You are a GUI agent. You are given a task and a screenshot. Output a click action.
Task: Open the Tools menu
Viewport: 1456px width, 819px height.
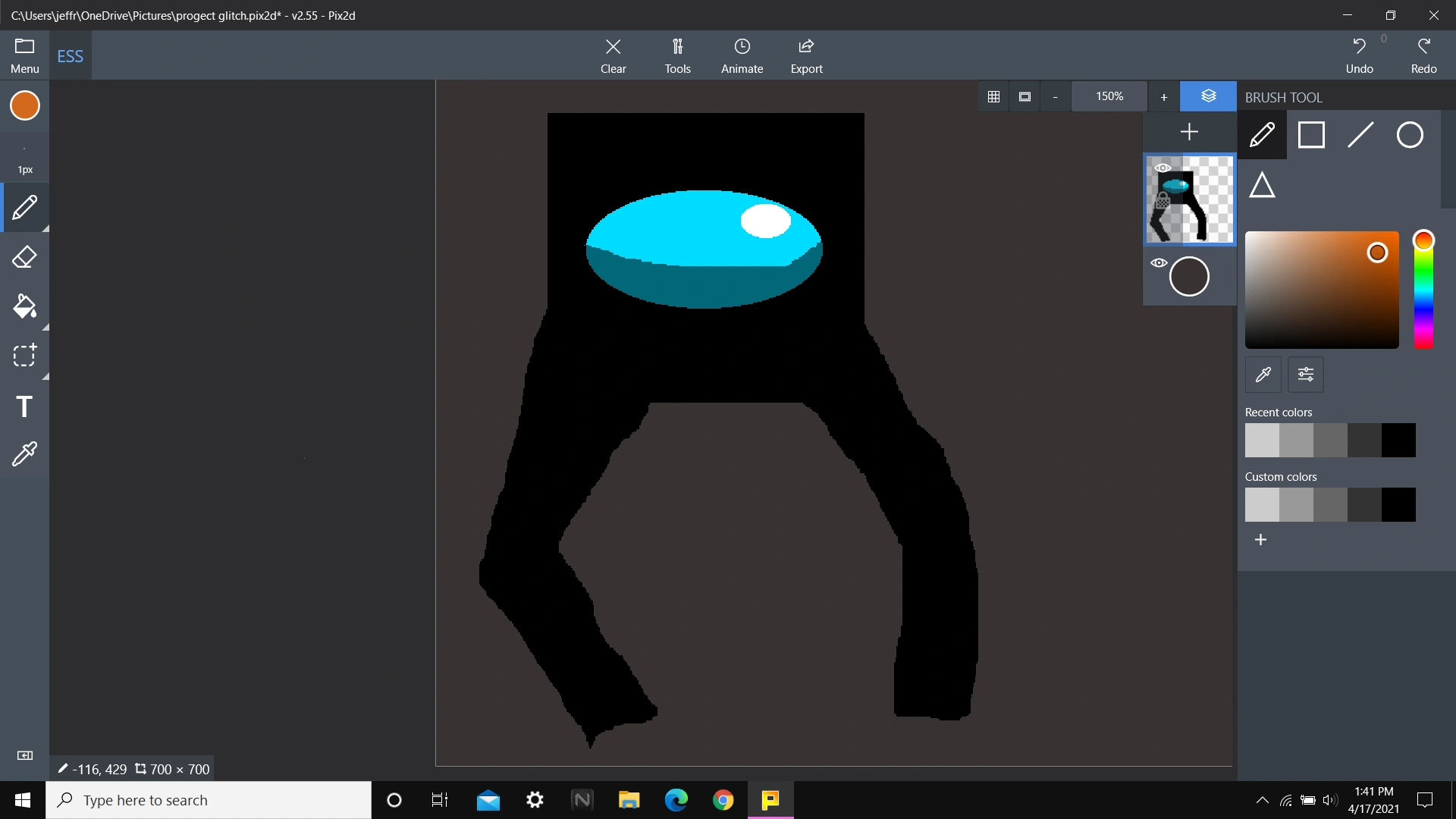click(x=677, y=55)
